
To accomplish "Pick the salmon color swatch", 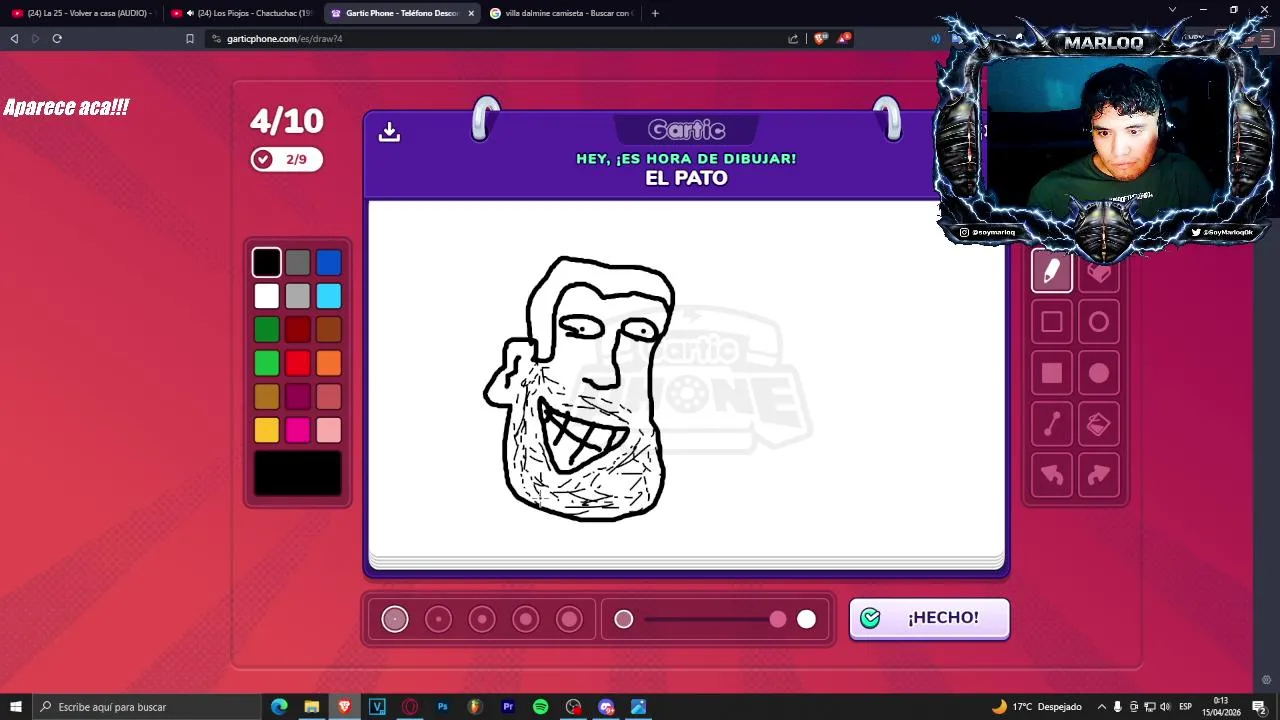I will point(329,397).
